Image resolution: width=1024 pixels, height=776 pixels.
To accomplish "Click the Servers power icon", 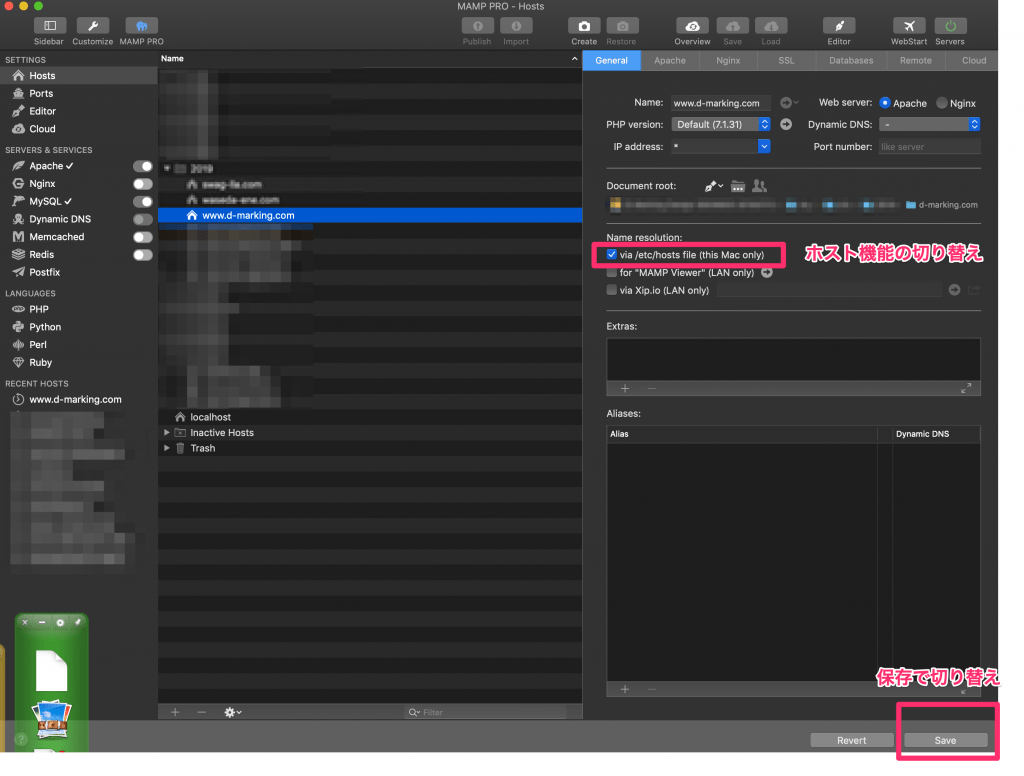I will (950, 26).
